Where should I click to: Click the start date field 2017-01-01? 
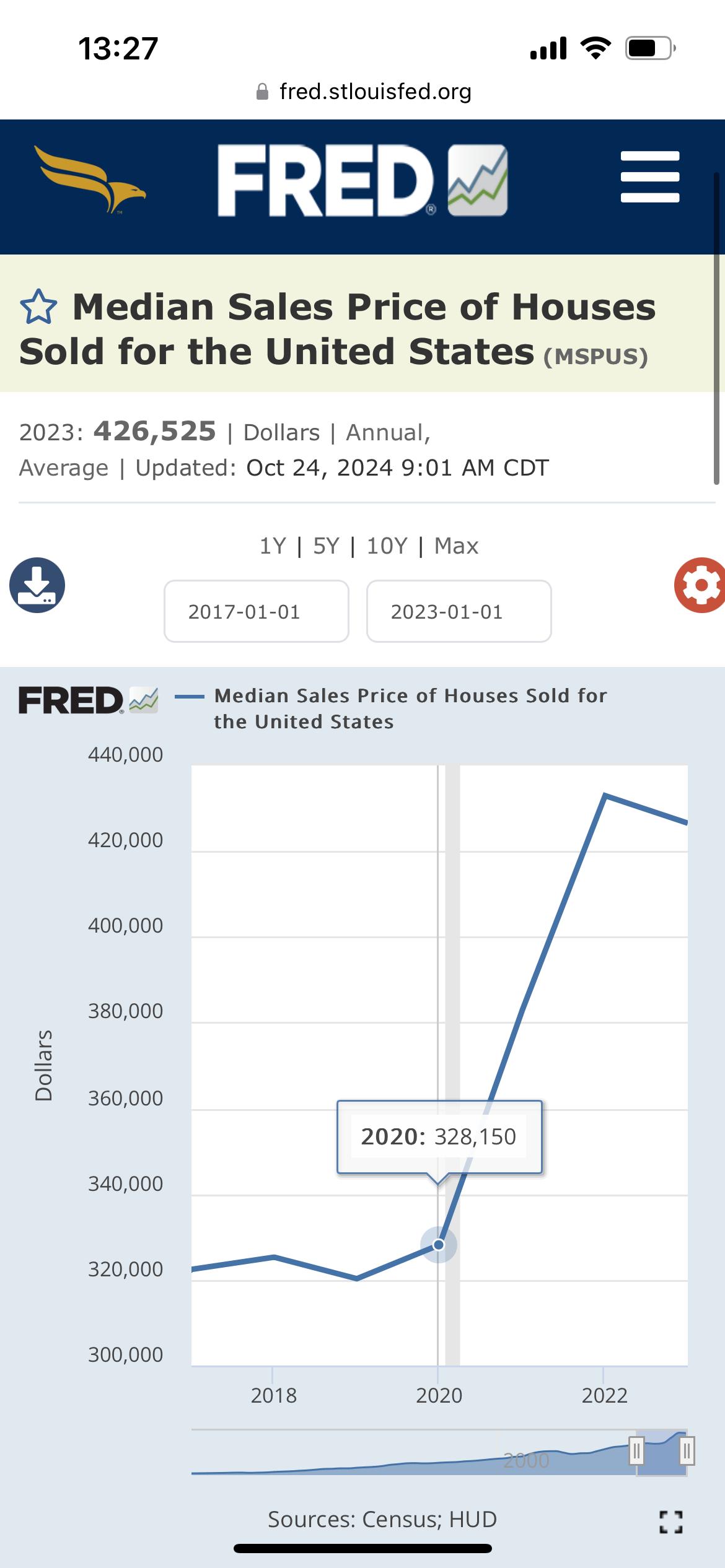point(257,612)
